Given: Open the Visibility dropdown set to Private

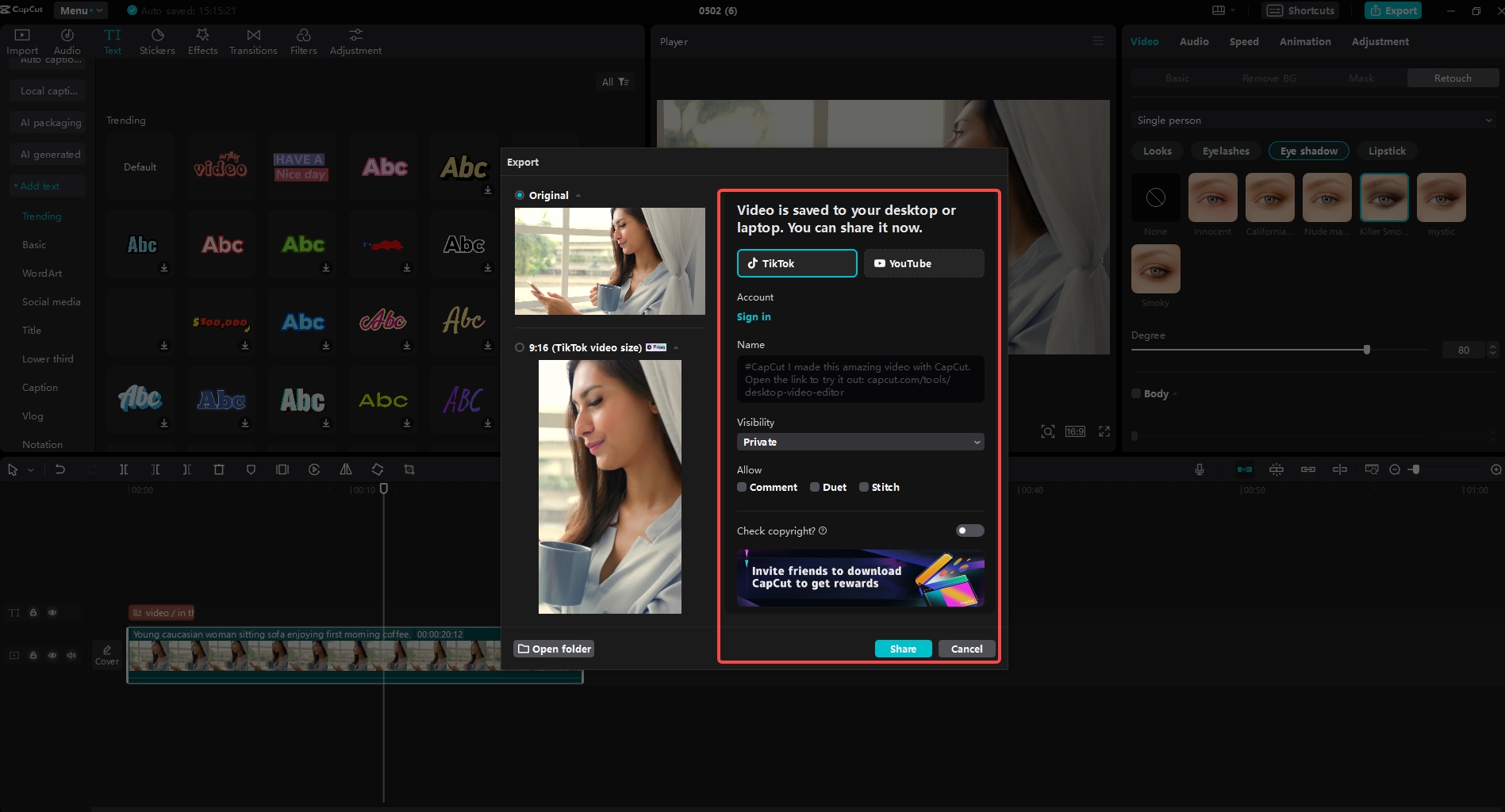Looking at the screenshot, I should coord(859,442).
